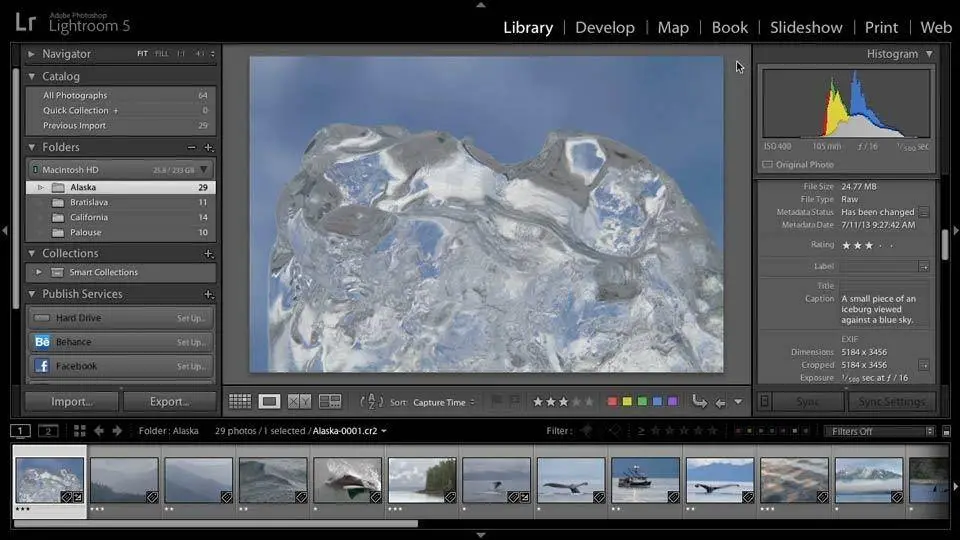Switch to the Develop module
Image resolution: width=960 pixels, height=540 pixels.
[x=605, y=28]
